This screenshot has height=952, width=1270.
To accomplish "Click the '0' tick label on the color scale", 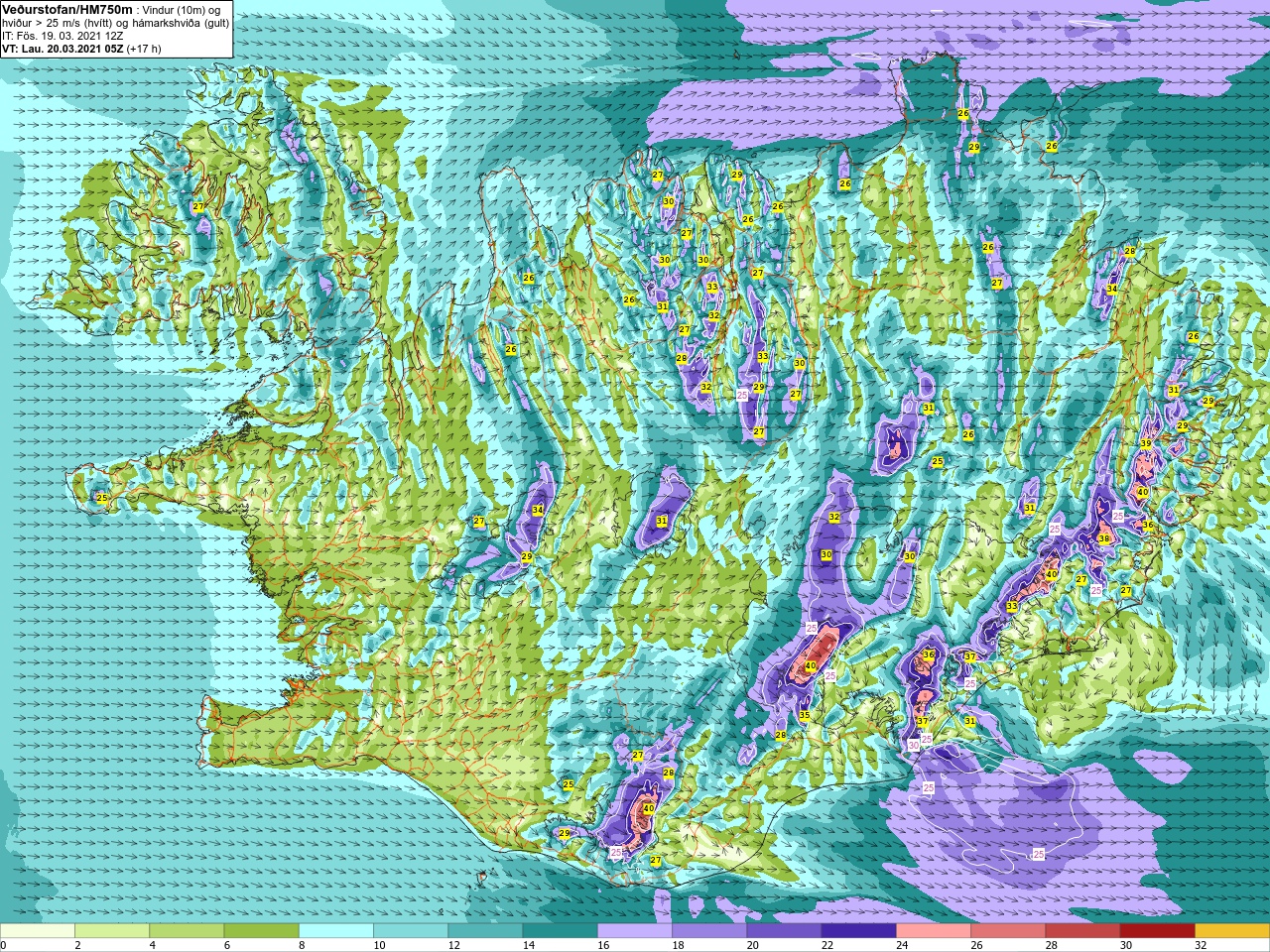I will 4,945.
